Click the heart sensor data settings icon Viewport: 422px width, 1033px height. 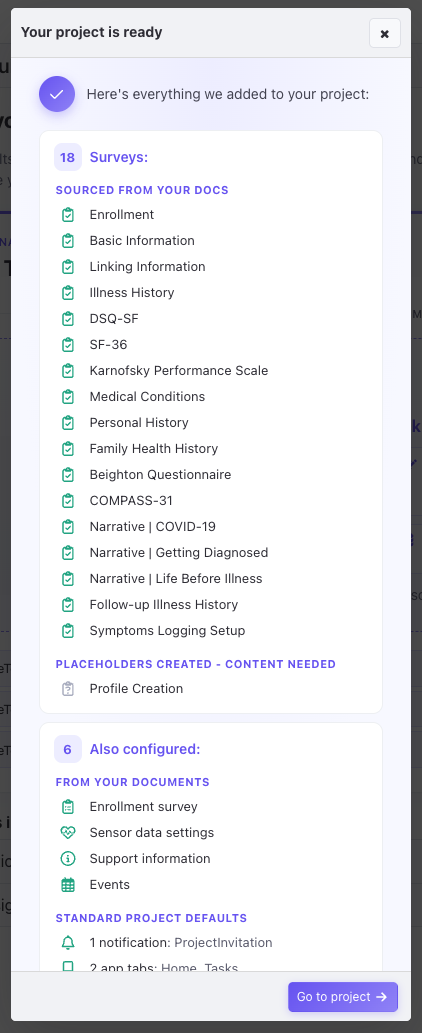tap(68, 833)
